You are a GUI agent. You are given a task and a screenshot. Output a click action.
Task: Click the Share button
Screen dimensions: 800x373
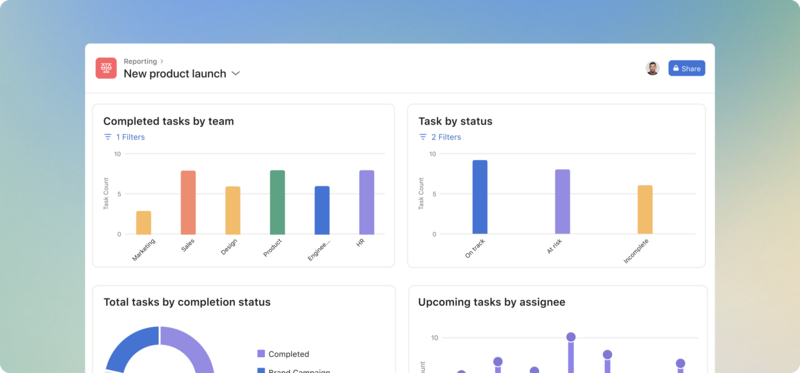click(687, 68)
